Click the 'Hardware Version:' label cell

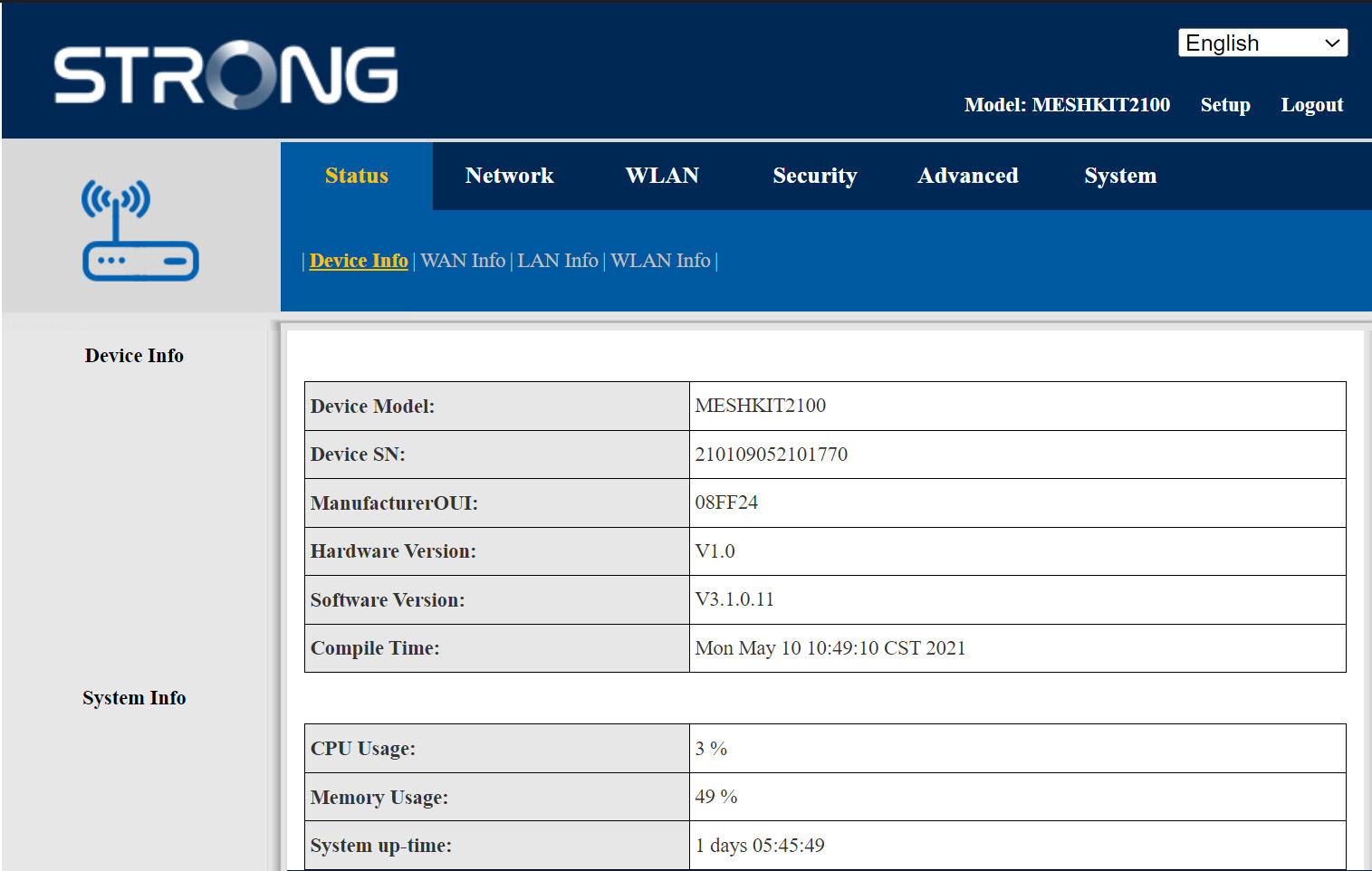coord(497,551)
